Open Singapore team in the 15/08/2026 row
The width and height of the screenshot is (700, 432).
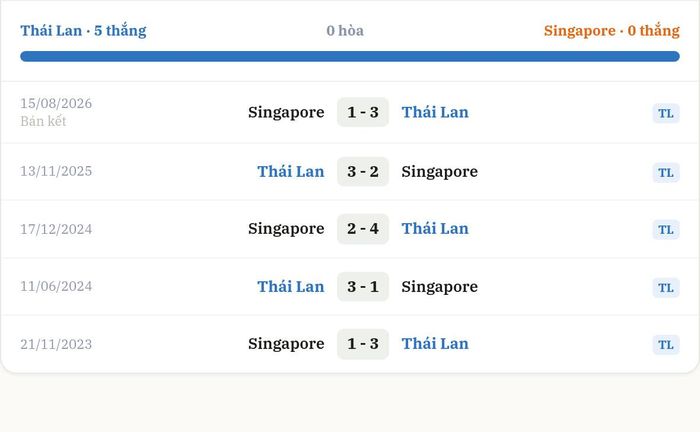(286, 112)
